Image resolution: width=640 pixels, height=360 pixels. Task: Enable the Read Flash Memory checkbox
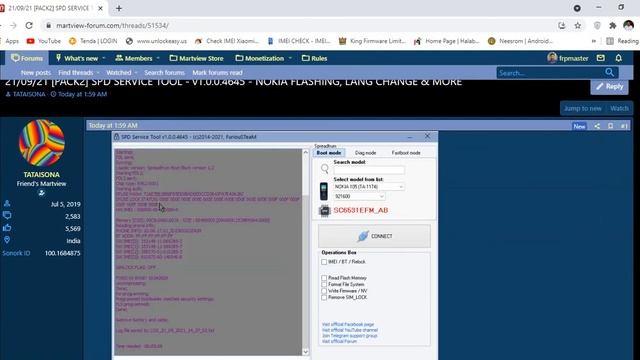click(324, 278)
